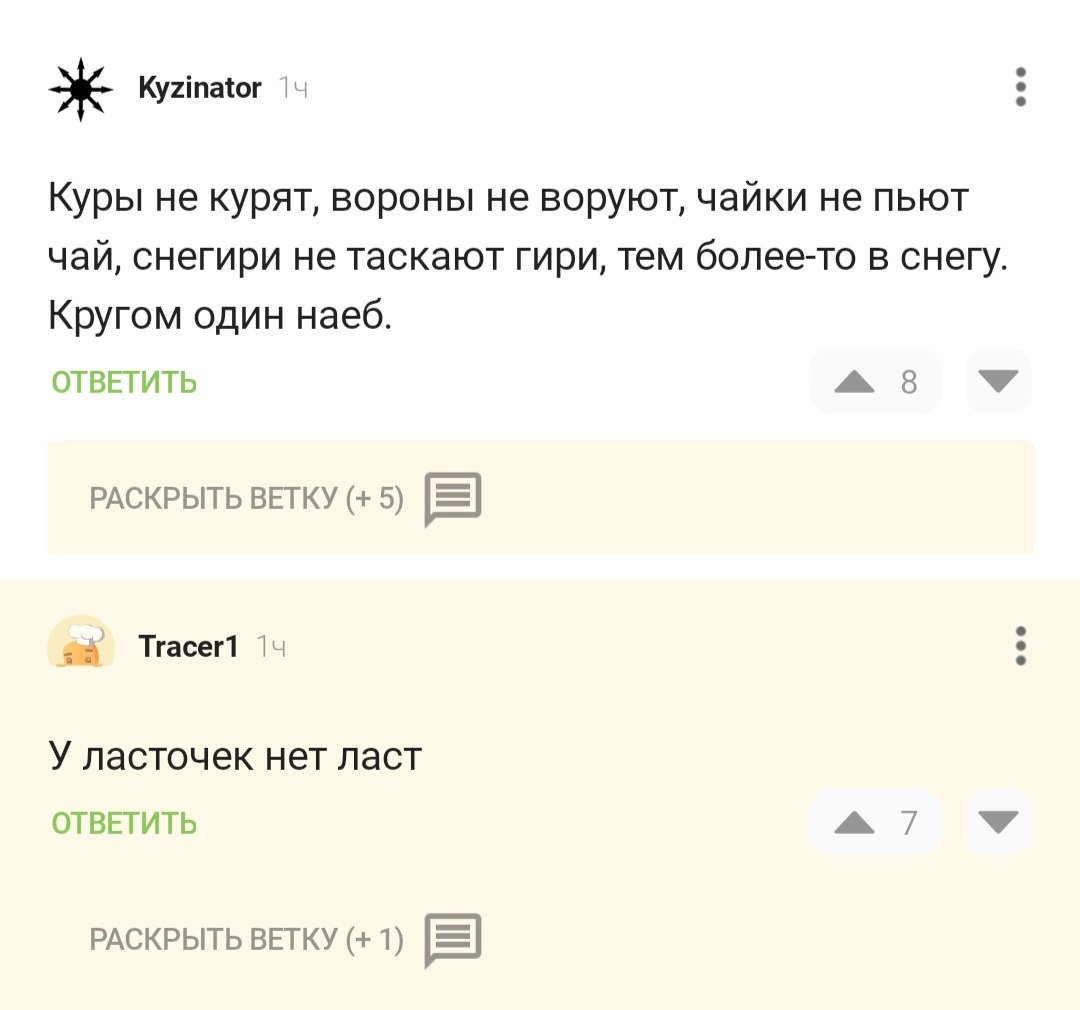1080x1010 pixels.
Task: Click the speech bubble icon beside (+ 1)
Action: (x=453, y=940)
